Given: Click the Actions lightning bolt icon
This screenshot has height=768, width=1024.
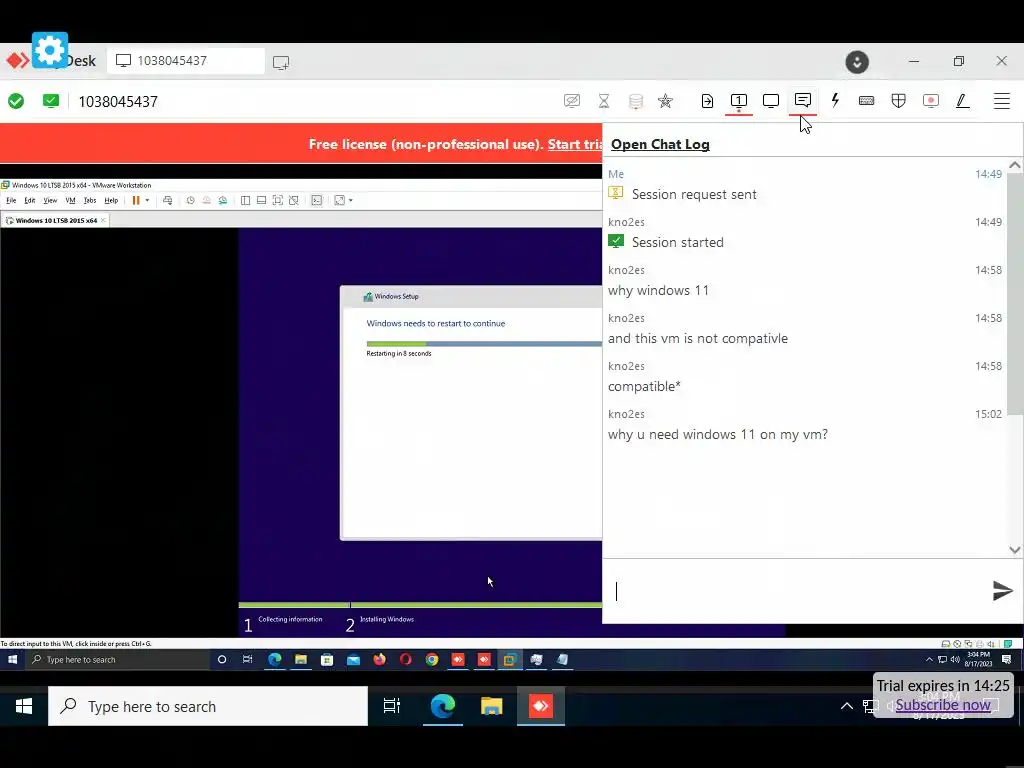Looking at the screenshot, I should [835, 101].
